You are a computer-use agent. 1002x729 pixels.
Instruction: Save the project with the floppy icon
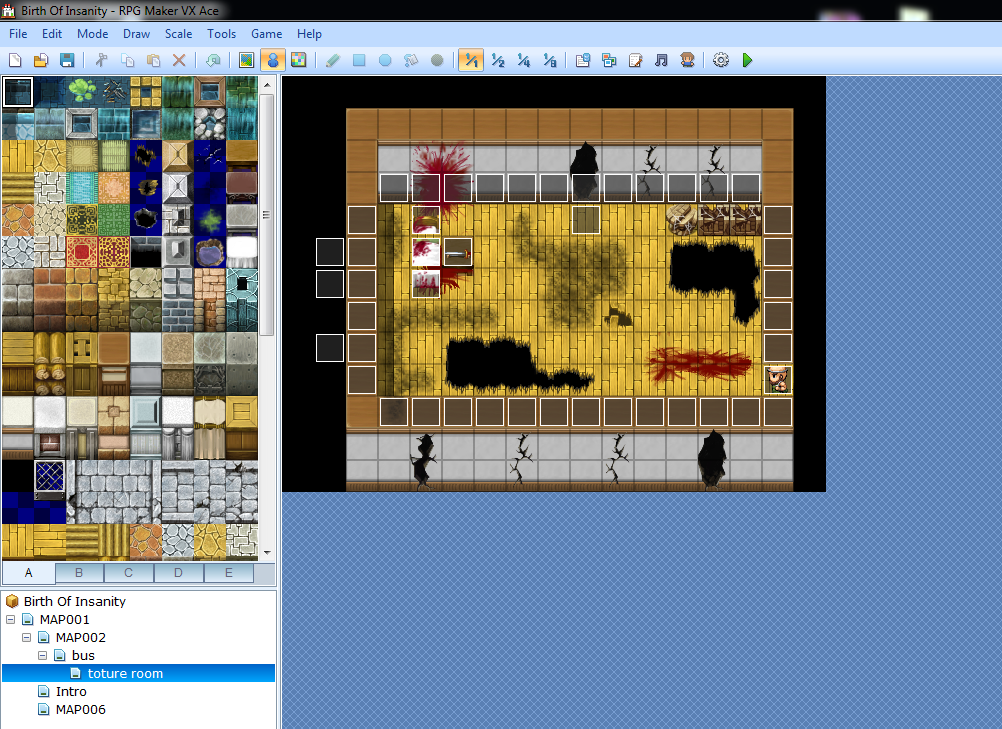pos(66,60)
